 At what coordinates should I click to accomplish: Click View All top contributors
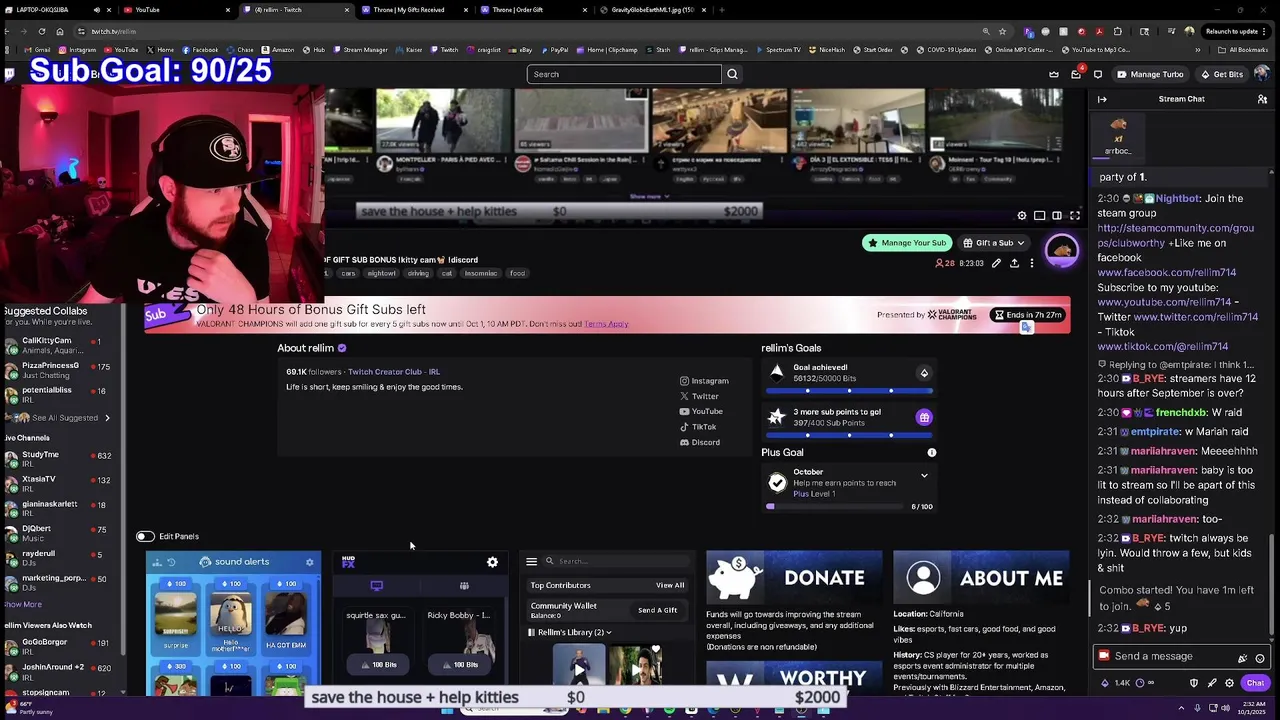[670, 586]
